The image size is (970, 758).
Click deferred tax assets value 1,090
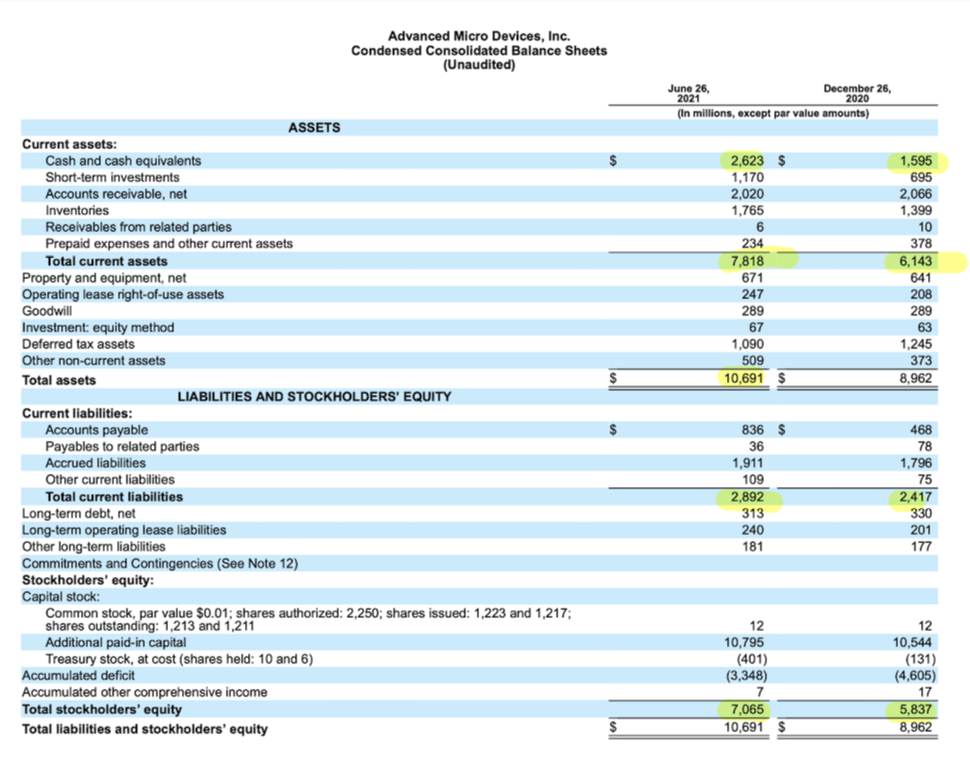click(747, 344)
